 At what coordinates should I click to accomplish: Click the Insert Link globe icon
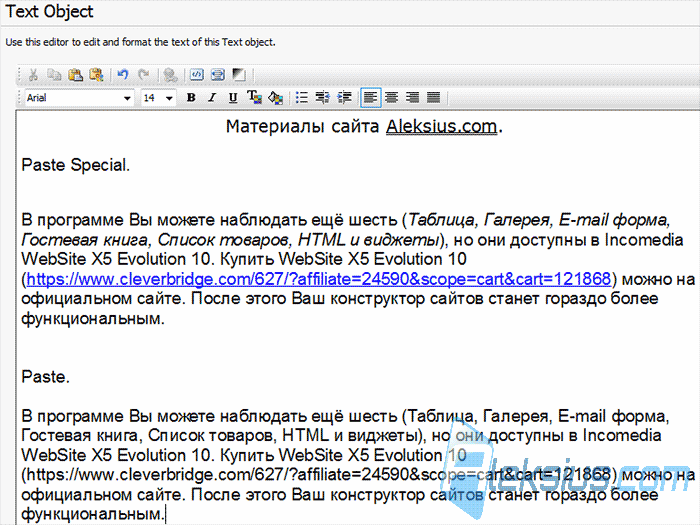point(170,75)
